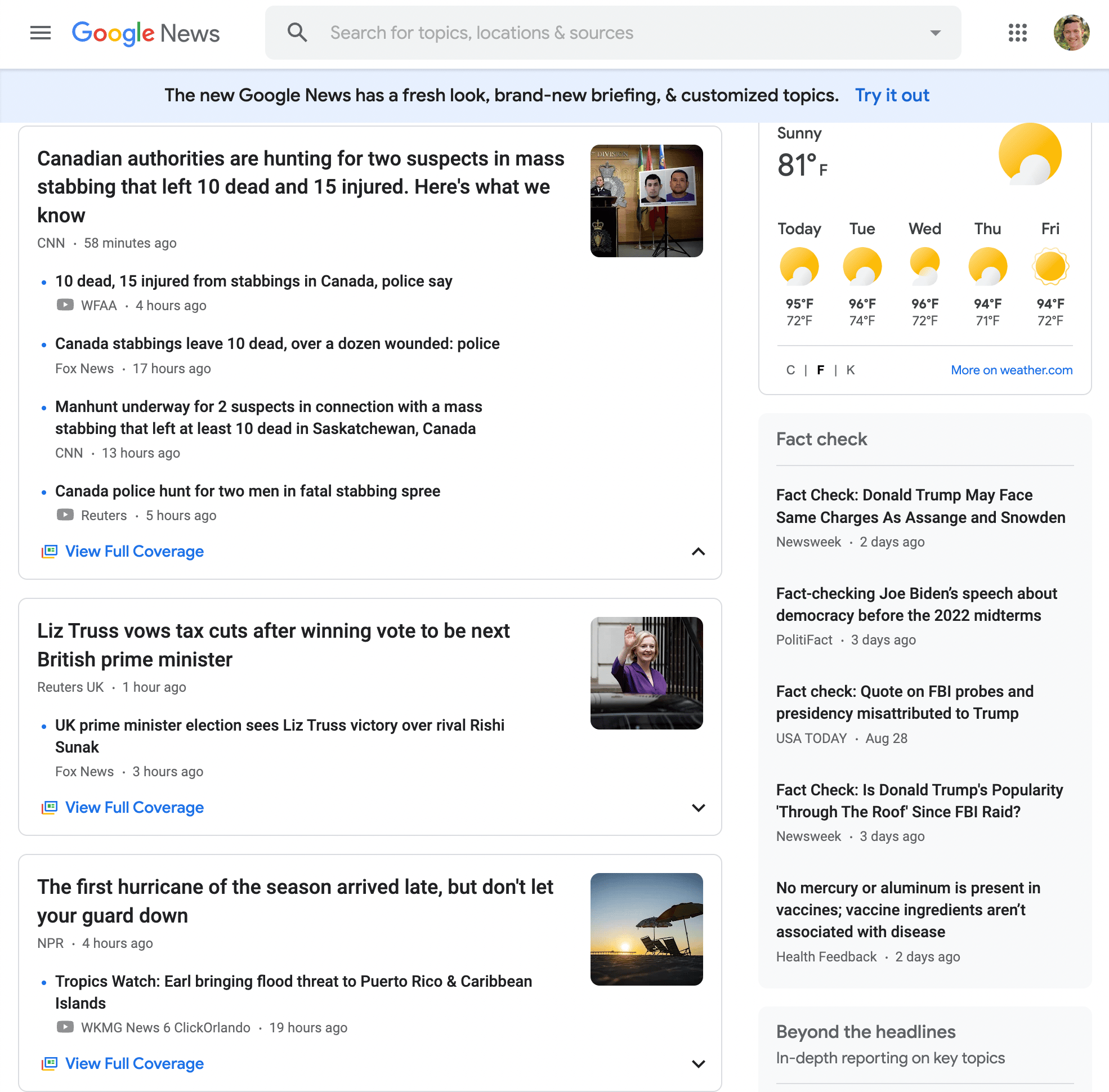Switch temperature unit to Fahrenheit

(820, 370)
